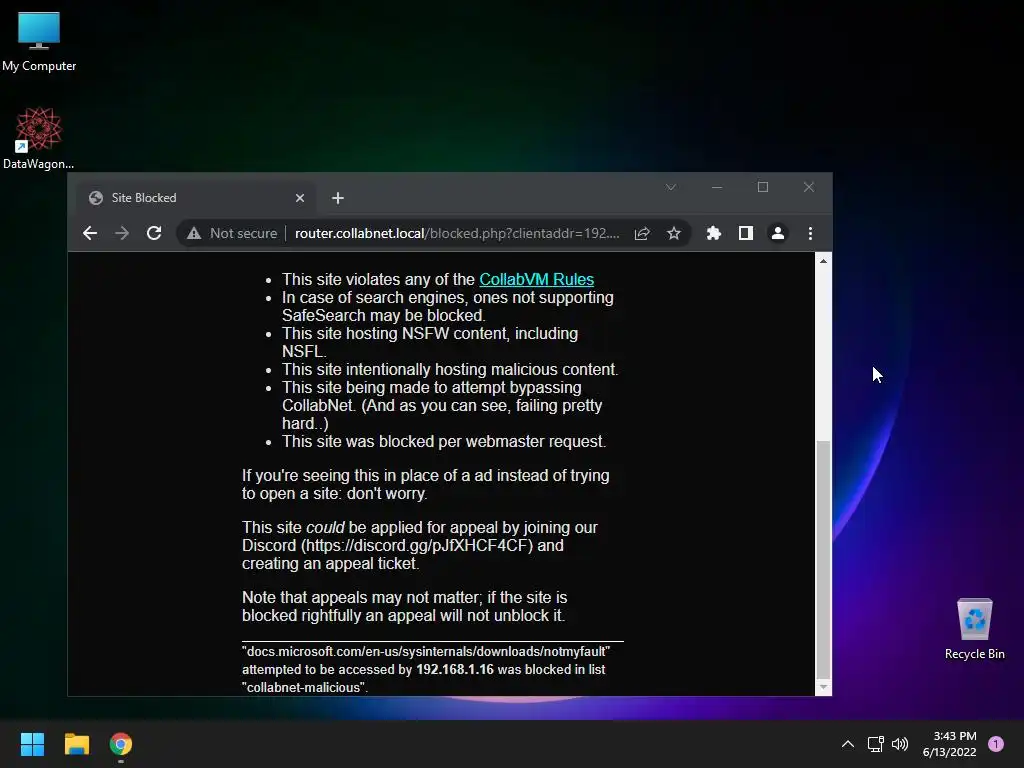
Task: Open the clock showing 3:43 PM
Action: pyautogui.click(x=950, y=744)
